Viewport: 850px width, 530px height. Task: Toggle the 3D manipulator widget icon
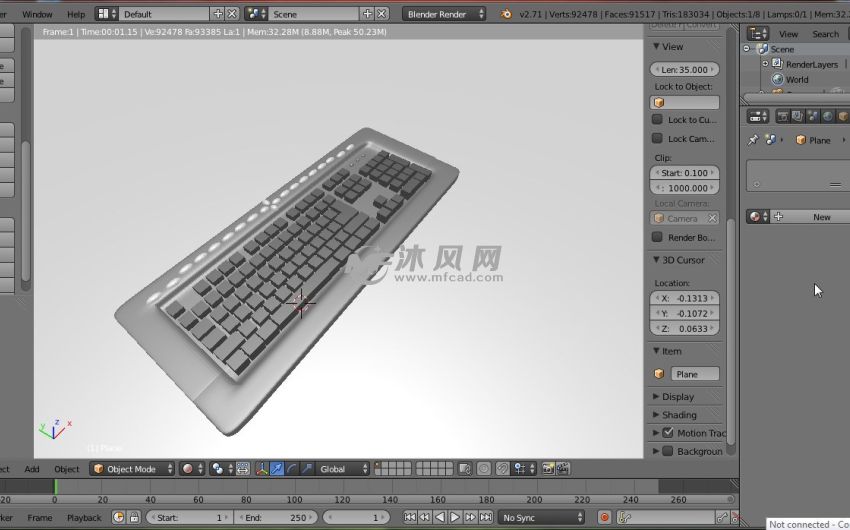pyautogui.click(x=261, y=468)
